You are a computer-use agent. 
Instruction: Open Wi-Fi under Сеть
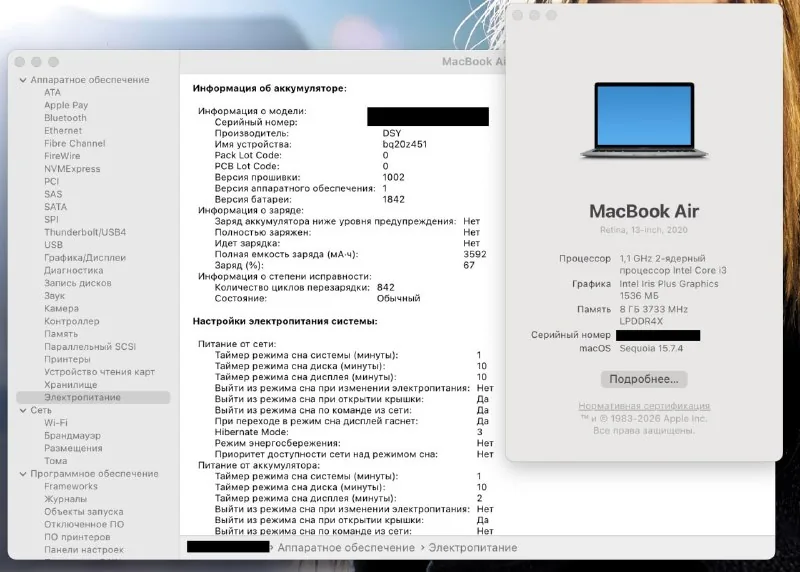(x=56, y=423)
